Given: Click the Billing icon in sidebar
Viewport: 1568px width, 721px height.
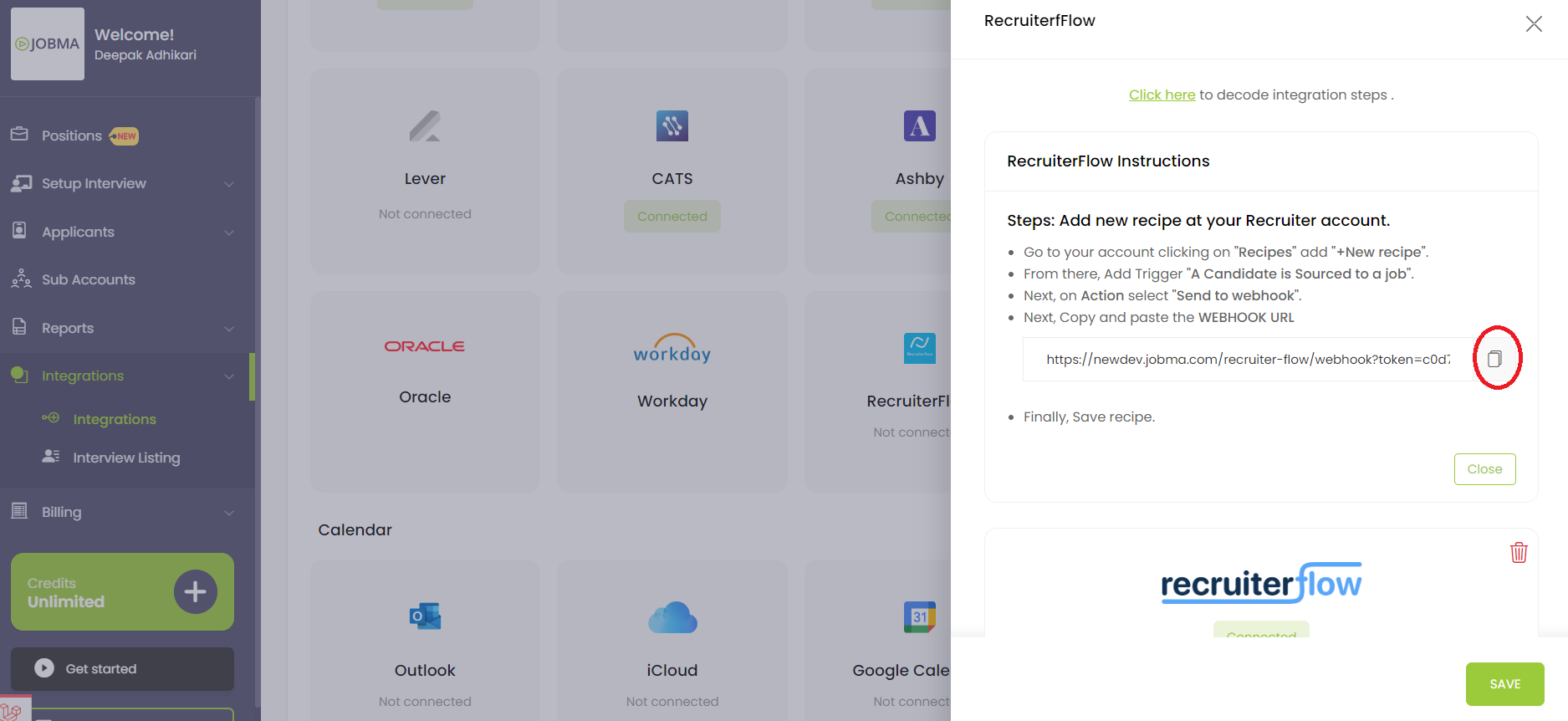Looking at the screenshot, I should (x=19, y=510).
